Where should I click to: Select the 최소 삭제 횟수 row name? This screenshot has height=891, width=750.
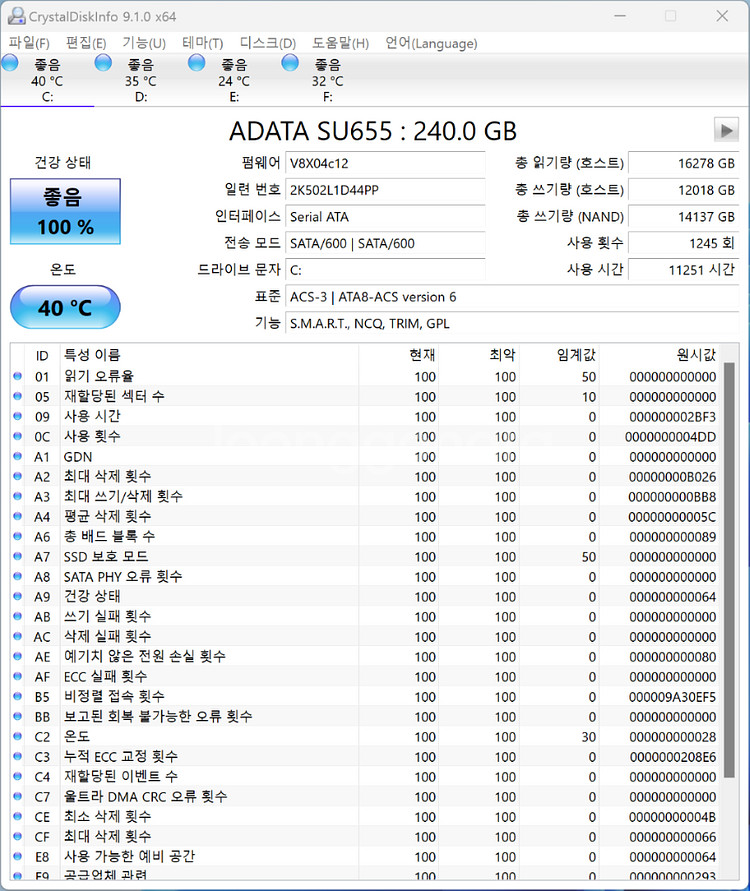tap(107, 817)
